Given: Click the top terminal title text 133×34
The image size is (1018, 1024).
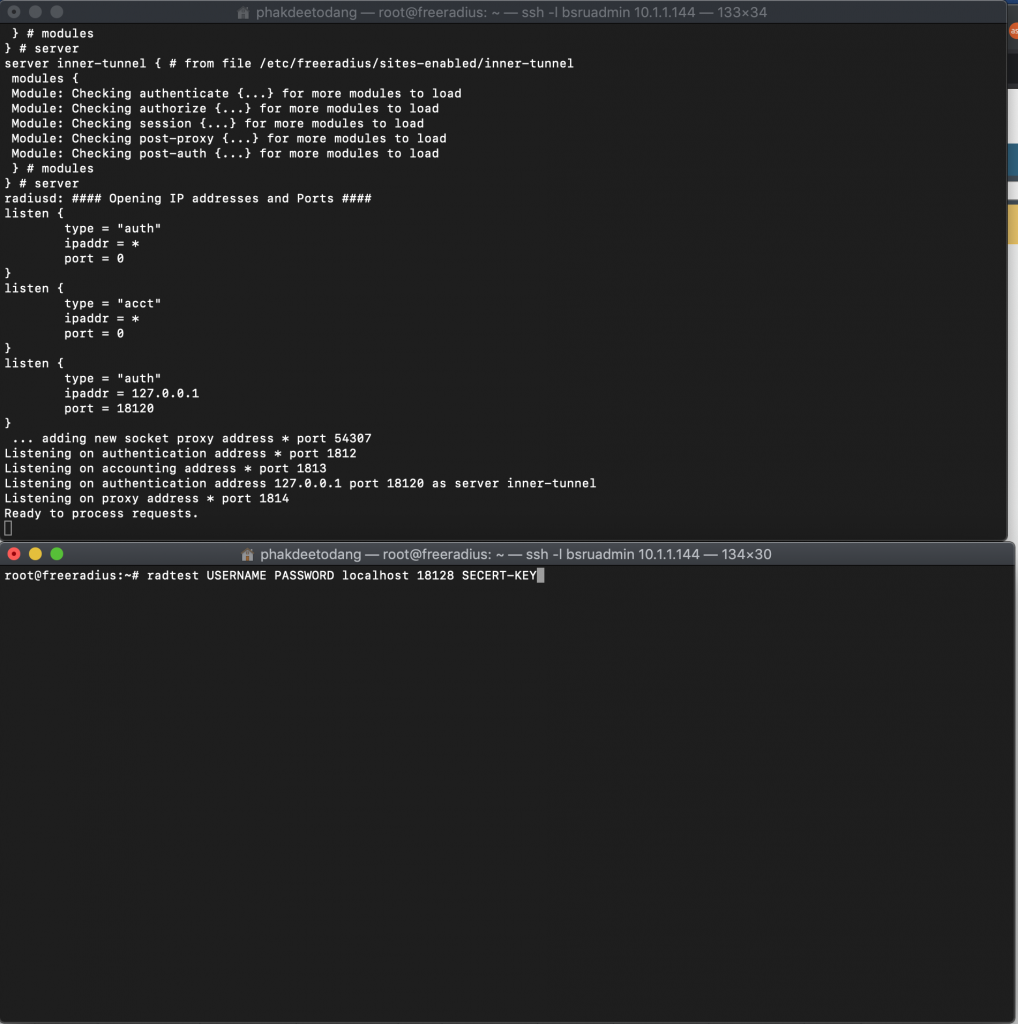Looking at the screenshot, I should pos(742,12).
